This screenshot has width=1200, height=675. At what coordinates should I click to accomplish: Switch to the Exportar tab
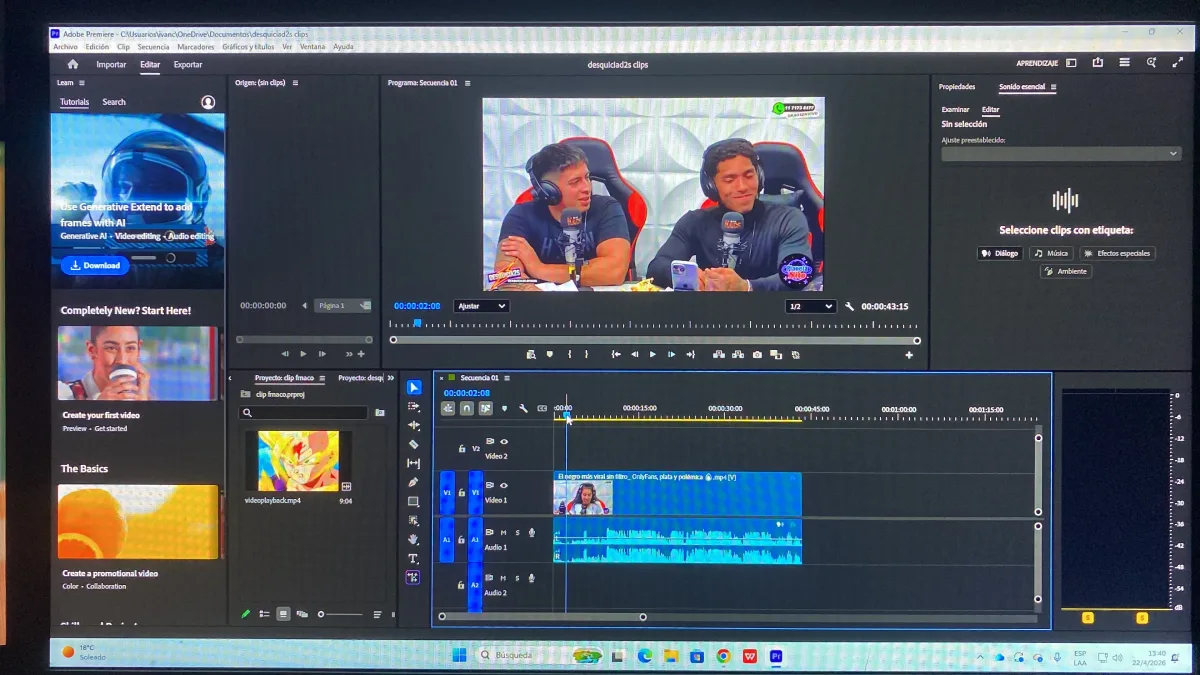tap(188, 65)
